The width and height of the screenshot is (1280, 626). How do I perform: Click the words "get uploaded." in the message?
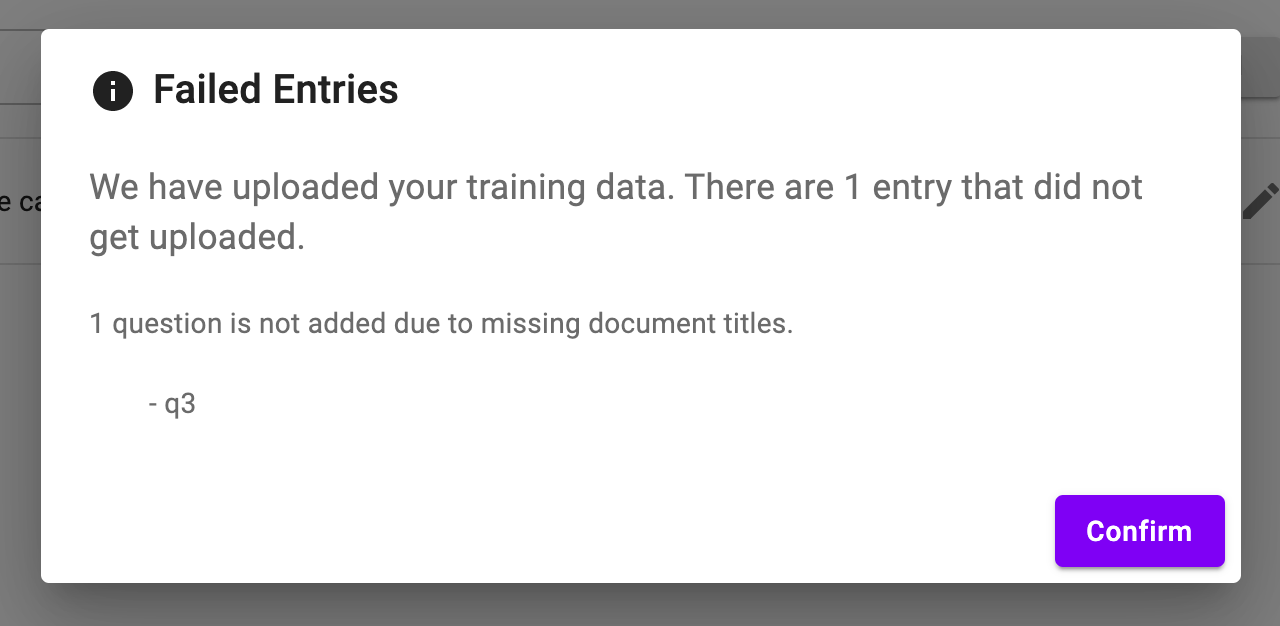[x=197, y=238]
